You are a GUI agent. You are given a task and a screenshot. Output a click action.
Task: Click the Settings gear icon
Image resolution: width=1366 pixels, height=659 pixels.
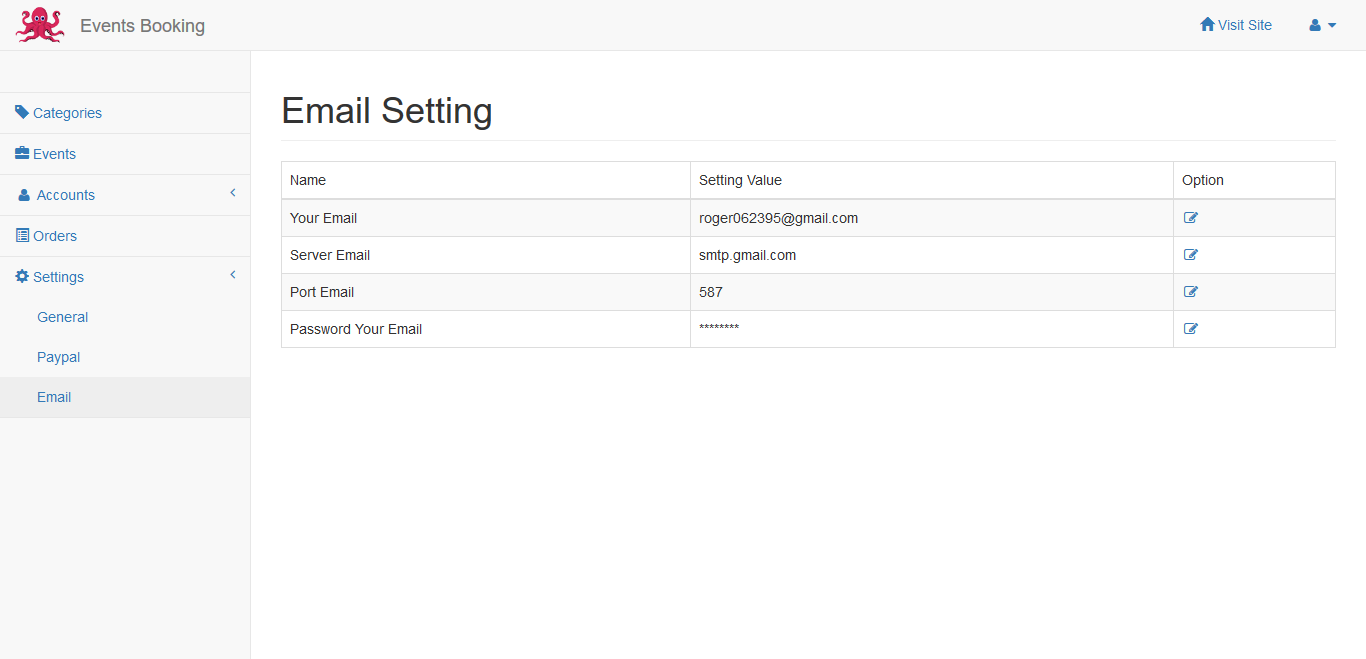pyautogui.click(x=22, y=276)
